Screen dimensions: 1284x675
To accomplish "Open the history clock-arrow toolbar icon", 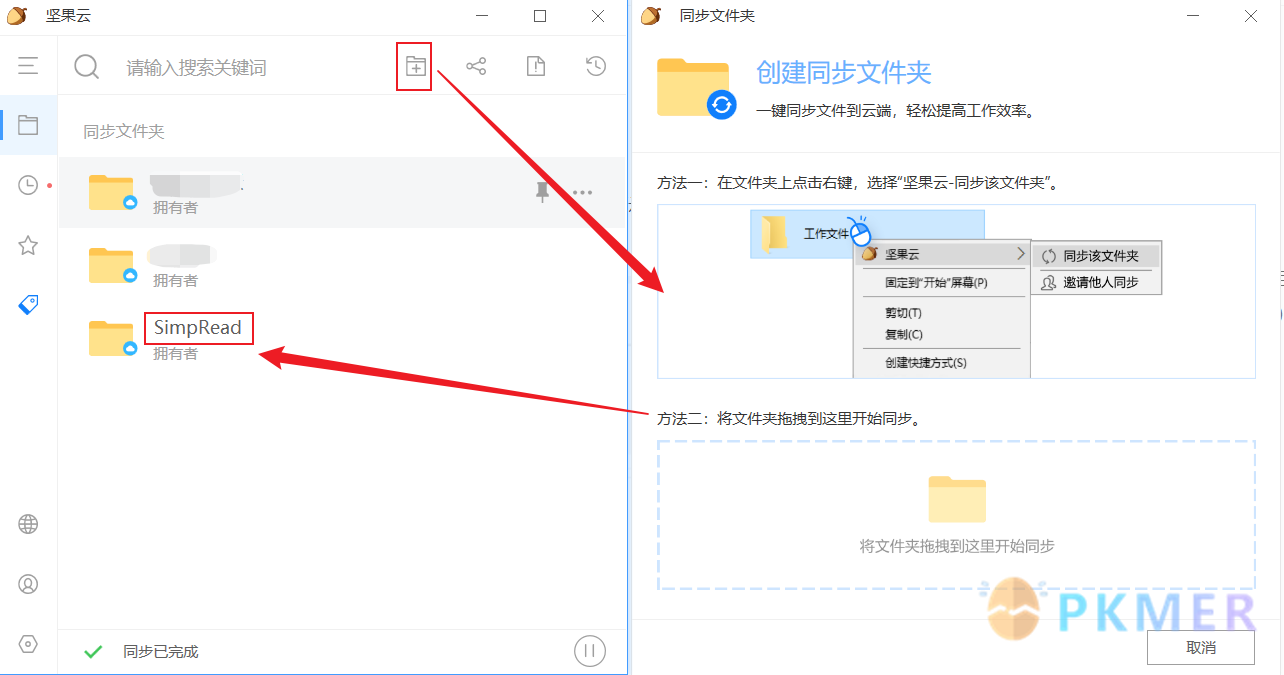I will [596, 67].
